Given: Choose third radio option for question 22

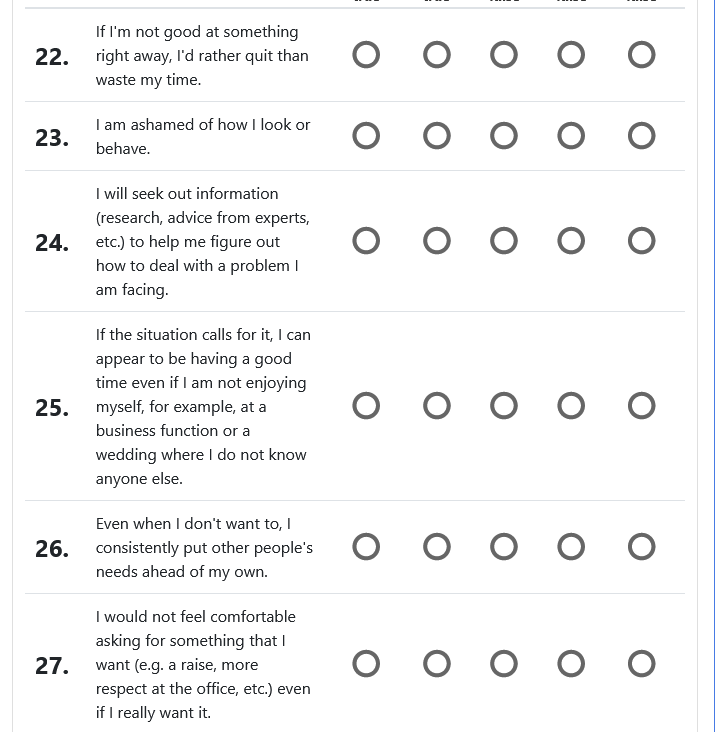Looking at the screenshot, I should (x=504, y=55).
